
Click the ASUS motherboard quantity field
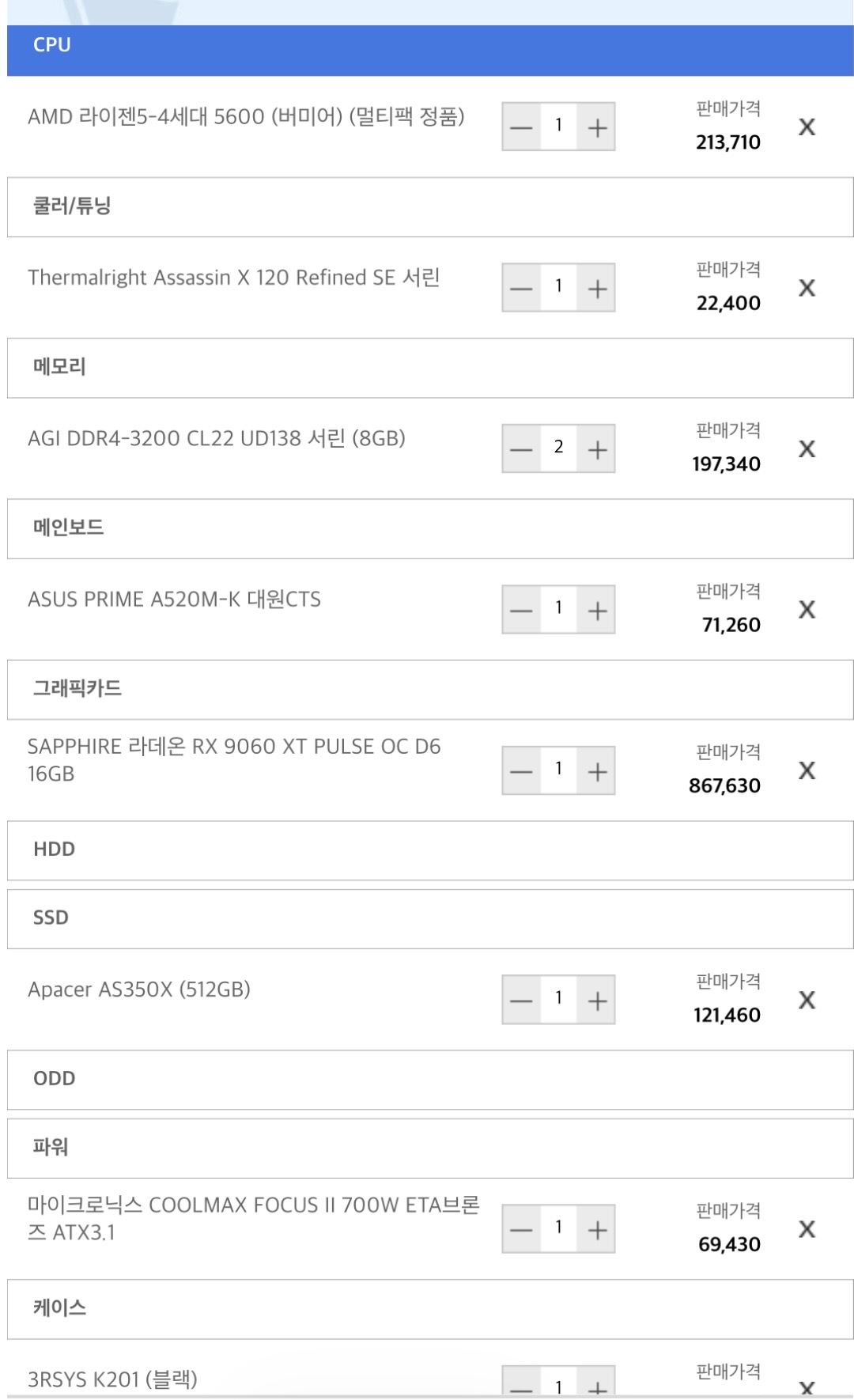point(558,609)
